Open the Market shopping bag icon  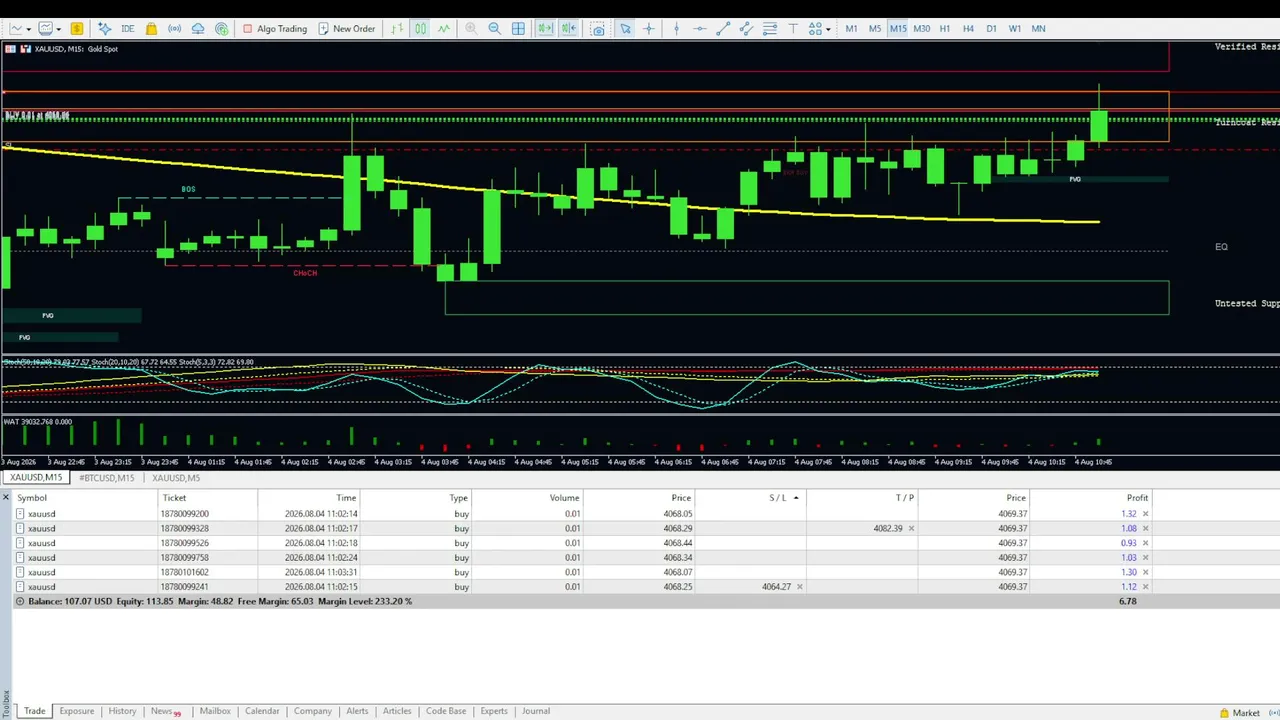point(151,29)
